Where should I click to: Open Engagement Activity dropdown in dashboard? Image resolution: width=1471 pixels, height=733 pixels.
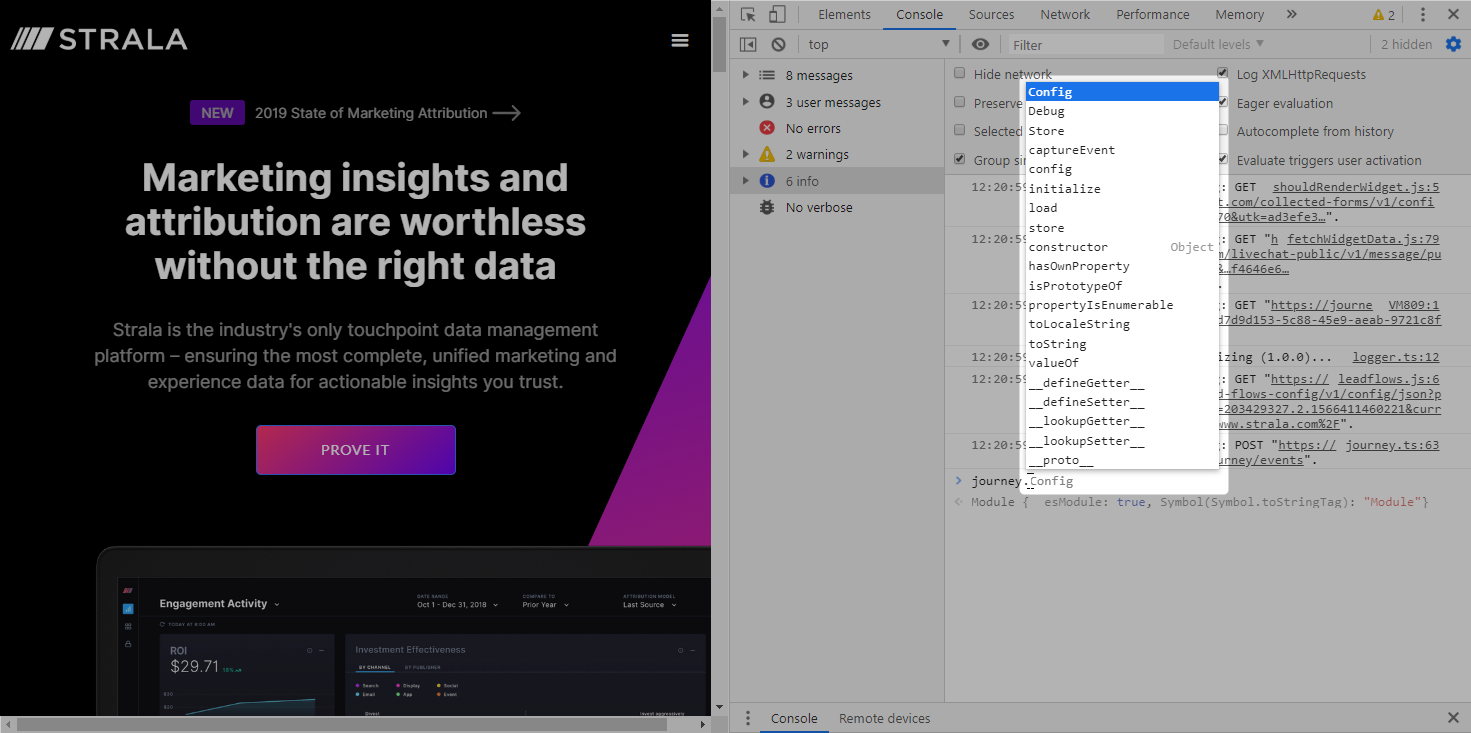(219, 604)
